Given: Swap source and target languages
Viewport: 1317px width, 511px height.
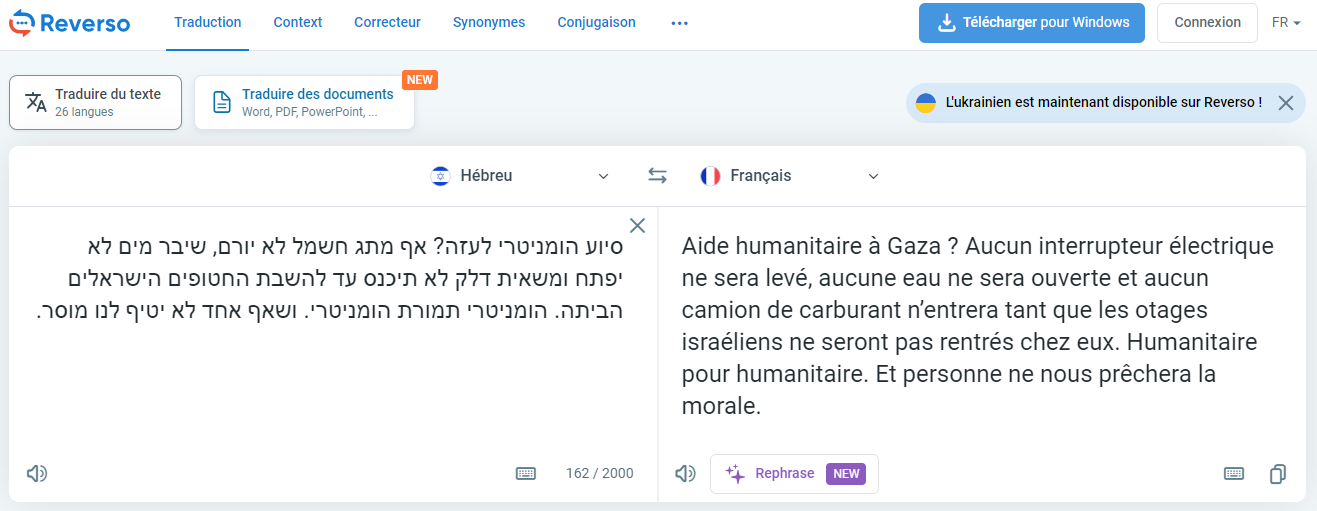Looking at the screenshot, I should point(657,176).
